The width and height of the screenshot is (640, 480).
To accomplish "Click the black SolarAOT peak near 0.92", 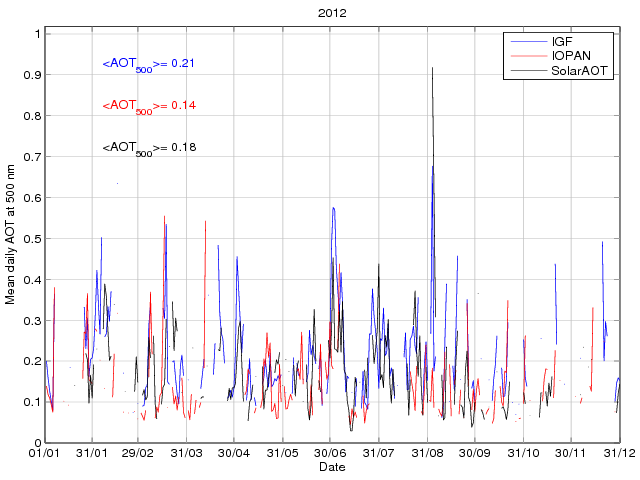I will [x=432, y=68].
